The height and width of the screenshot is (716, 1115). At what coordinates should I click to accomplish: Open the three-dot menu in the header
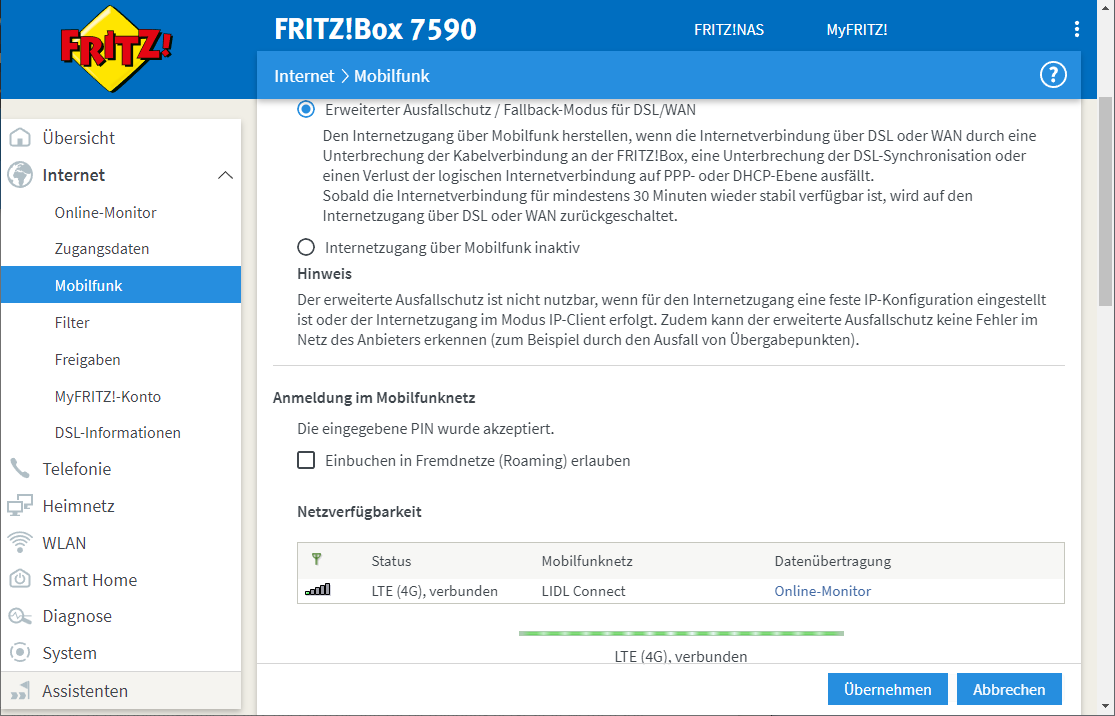click(x=1077, y=29)
